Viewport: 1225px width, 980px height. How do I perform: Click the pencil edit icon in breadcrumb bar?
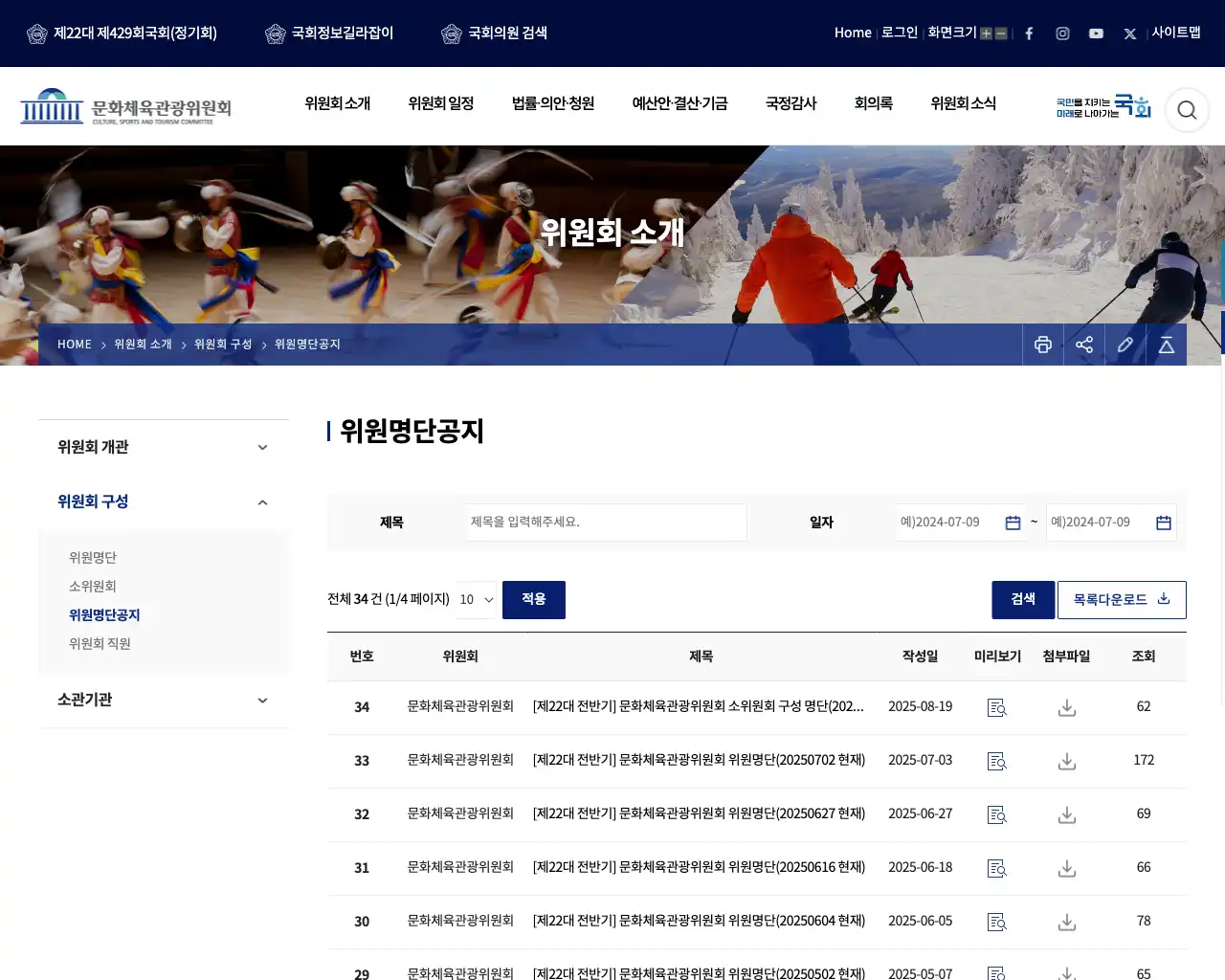(1125, 345)
